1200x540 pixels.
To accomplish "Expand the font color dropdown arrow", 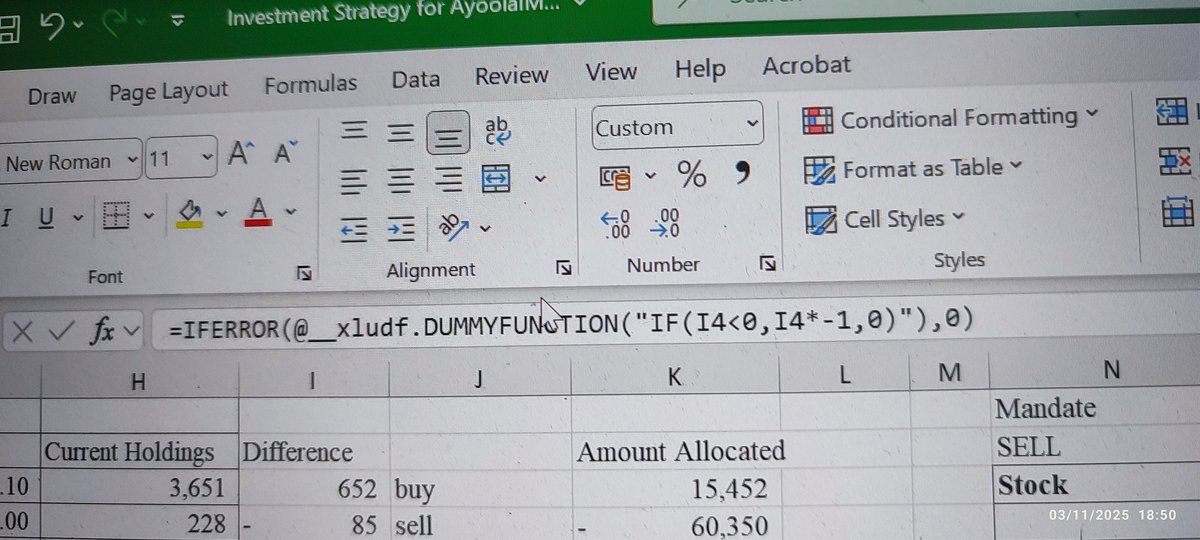I will point(291,210).
